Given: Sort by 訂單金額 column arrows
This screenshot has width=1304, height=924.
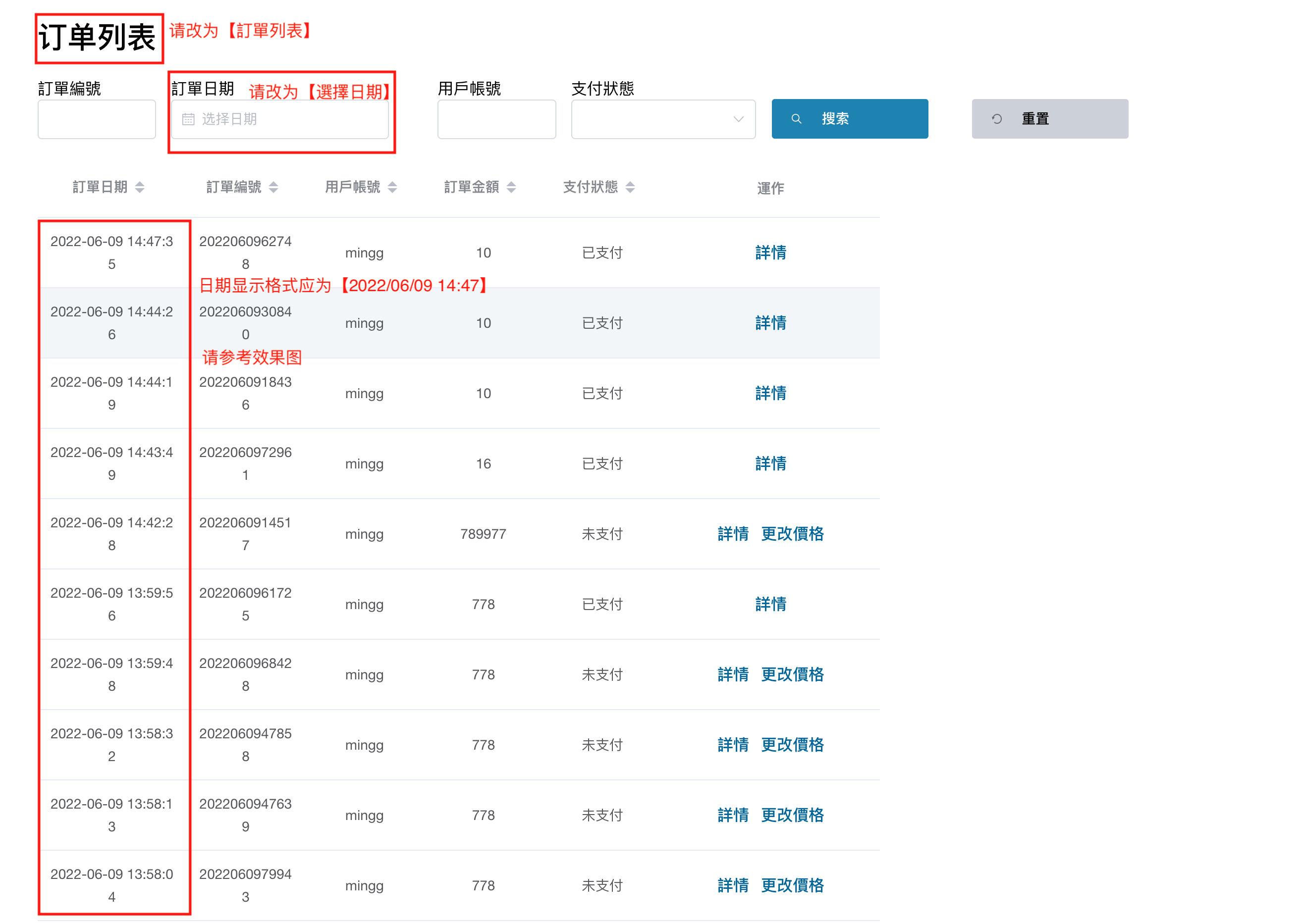Looking at the screenshot, I should [511, 187].
